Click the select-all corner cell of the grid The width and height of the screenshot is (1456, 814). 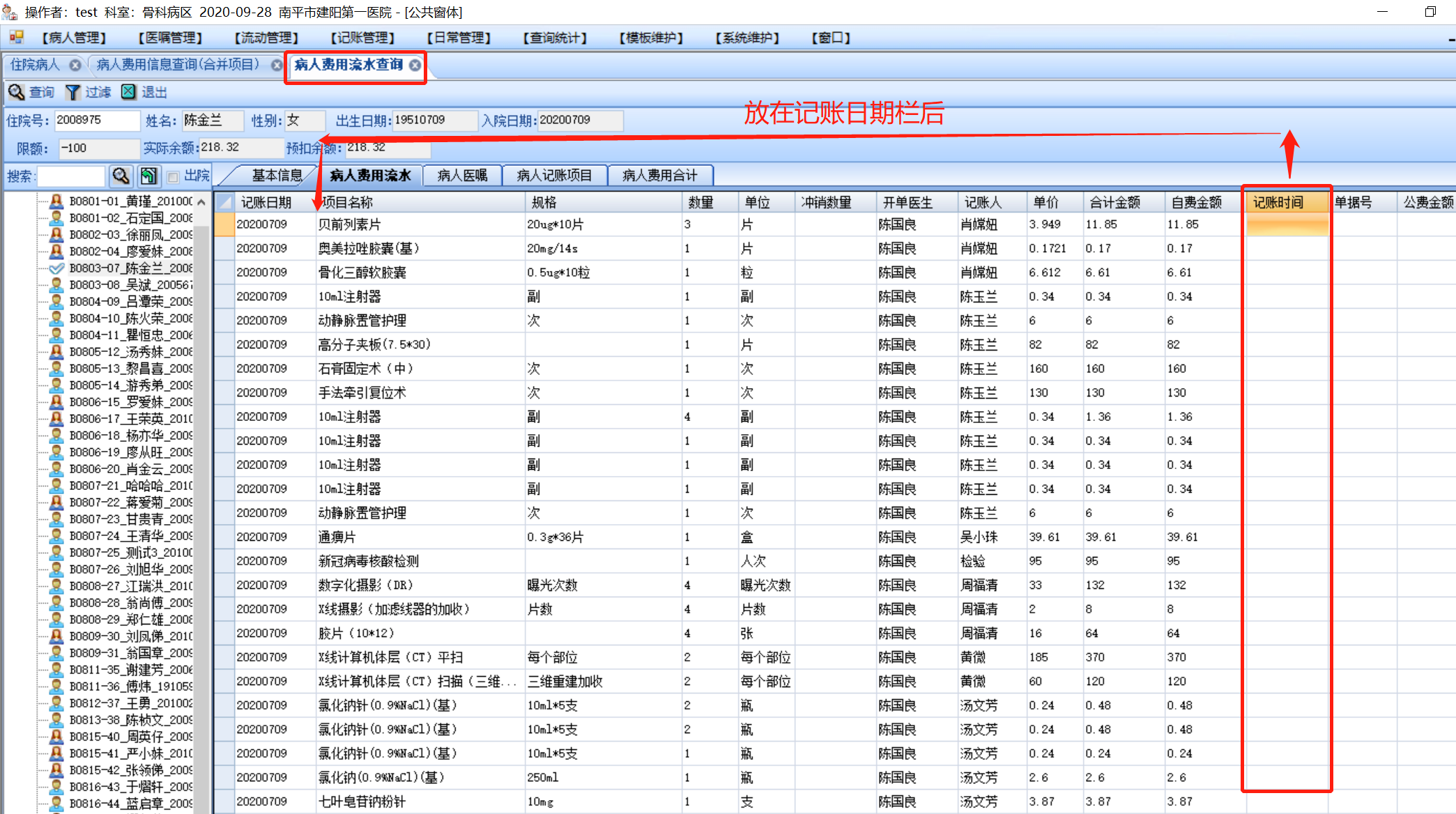coord(224,202)
